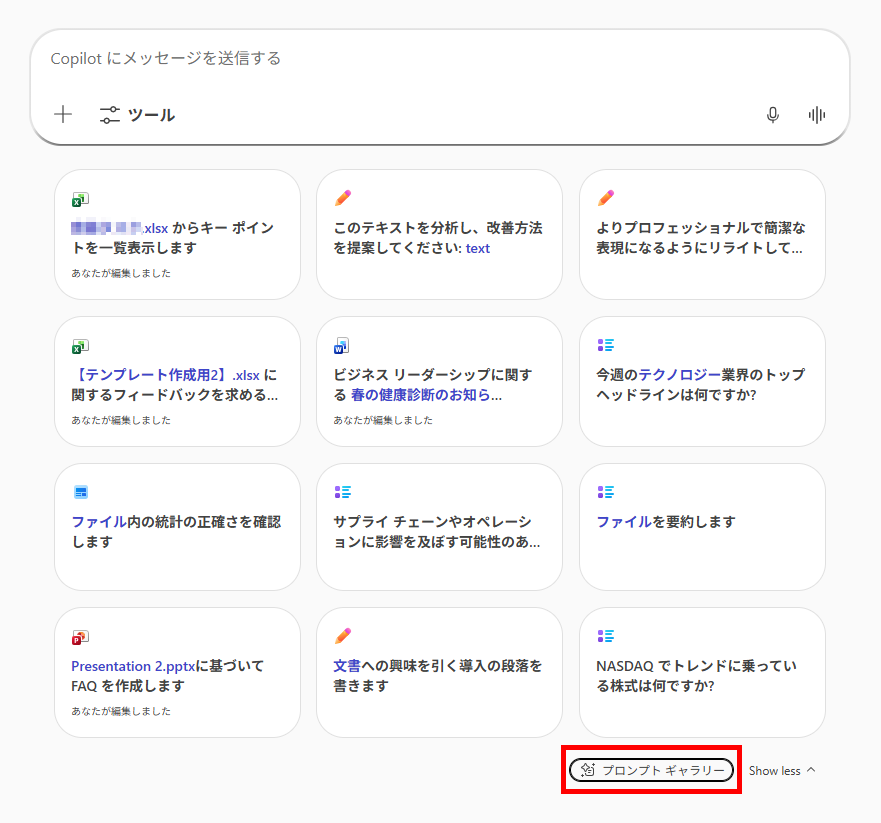Click sparkle icon in プロンプト ギャラリー button
Viewport: 881px width, 823px height.
[x=588, y=770]
